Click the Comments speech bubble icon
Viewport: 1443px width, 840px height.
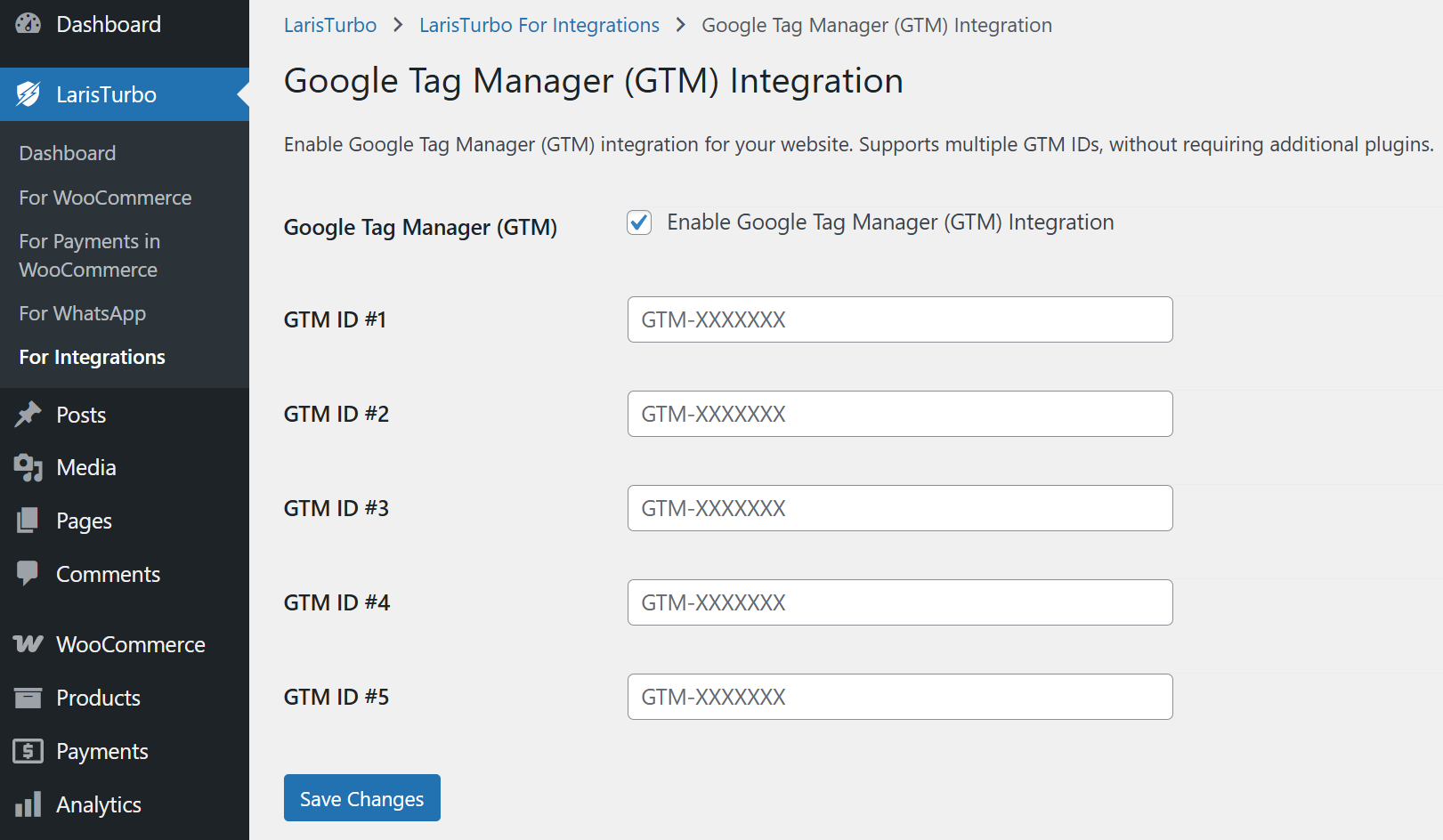click(x=28, y=574)
